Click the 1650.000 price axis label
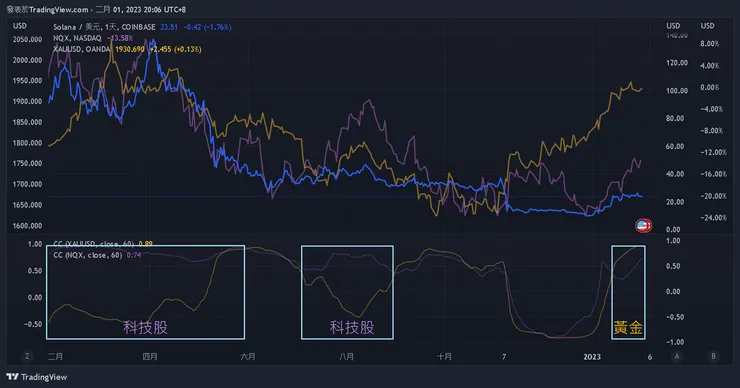 click(27, 205)
